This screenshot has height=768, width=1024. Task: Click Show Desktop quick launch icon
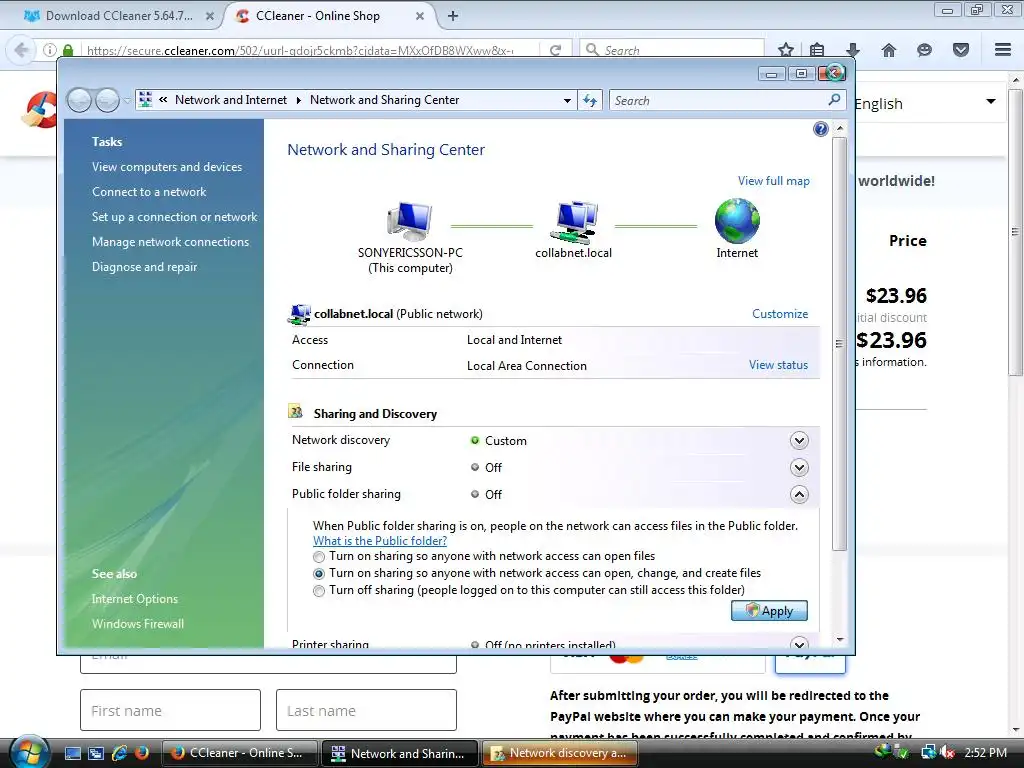coord(73,753)
